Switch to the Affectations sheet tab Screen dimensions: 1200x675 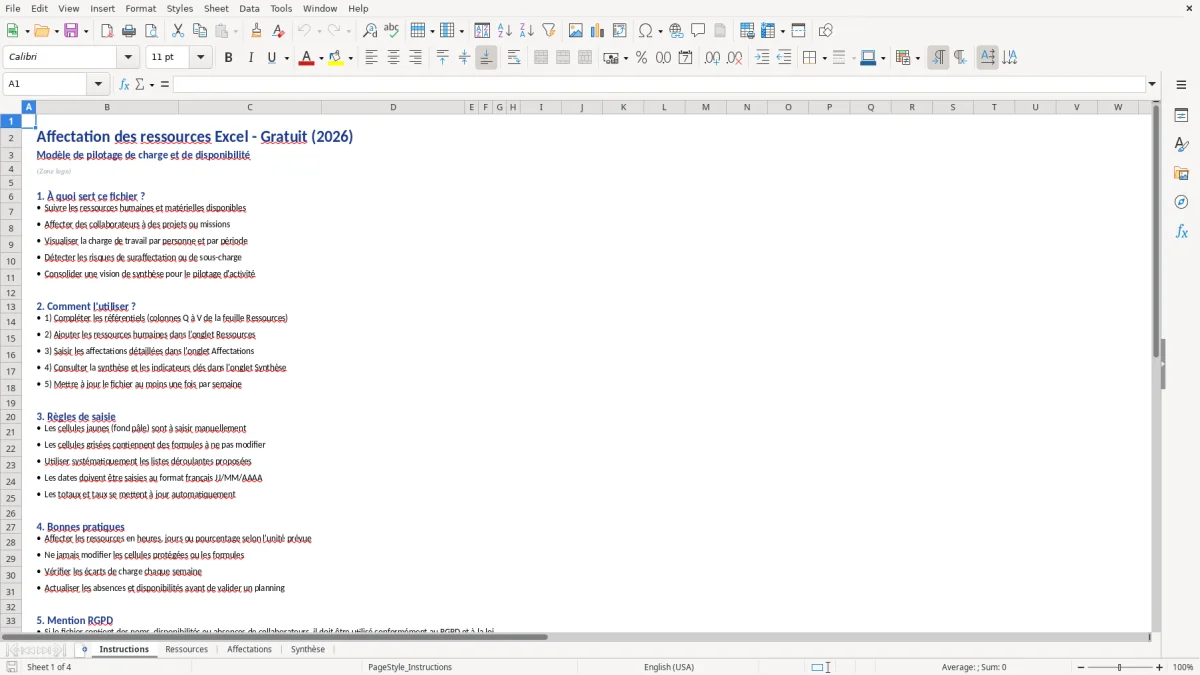coord(249,649)
